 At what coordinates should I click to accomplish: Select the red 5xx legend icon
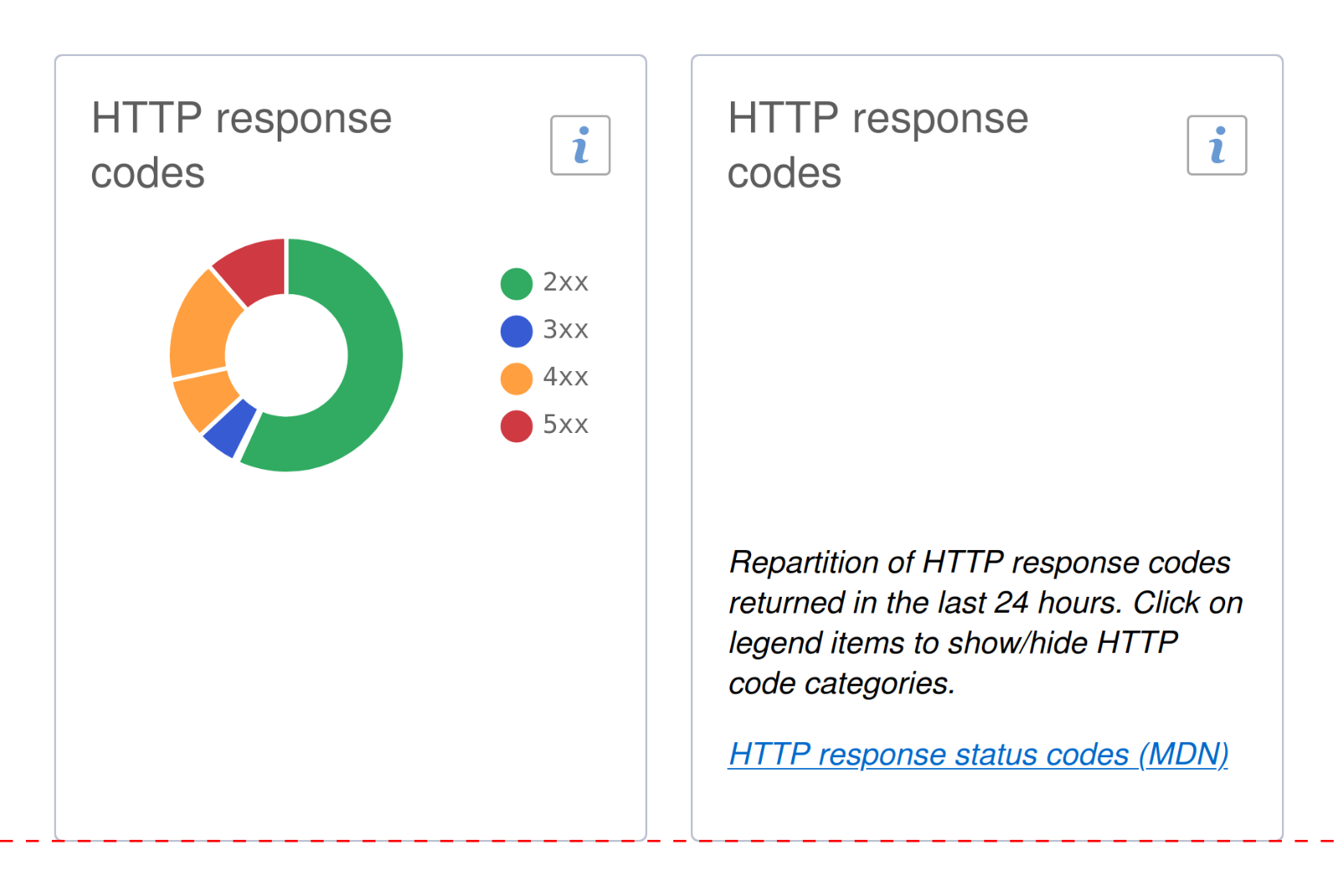[515, 425]
